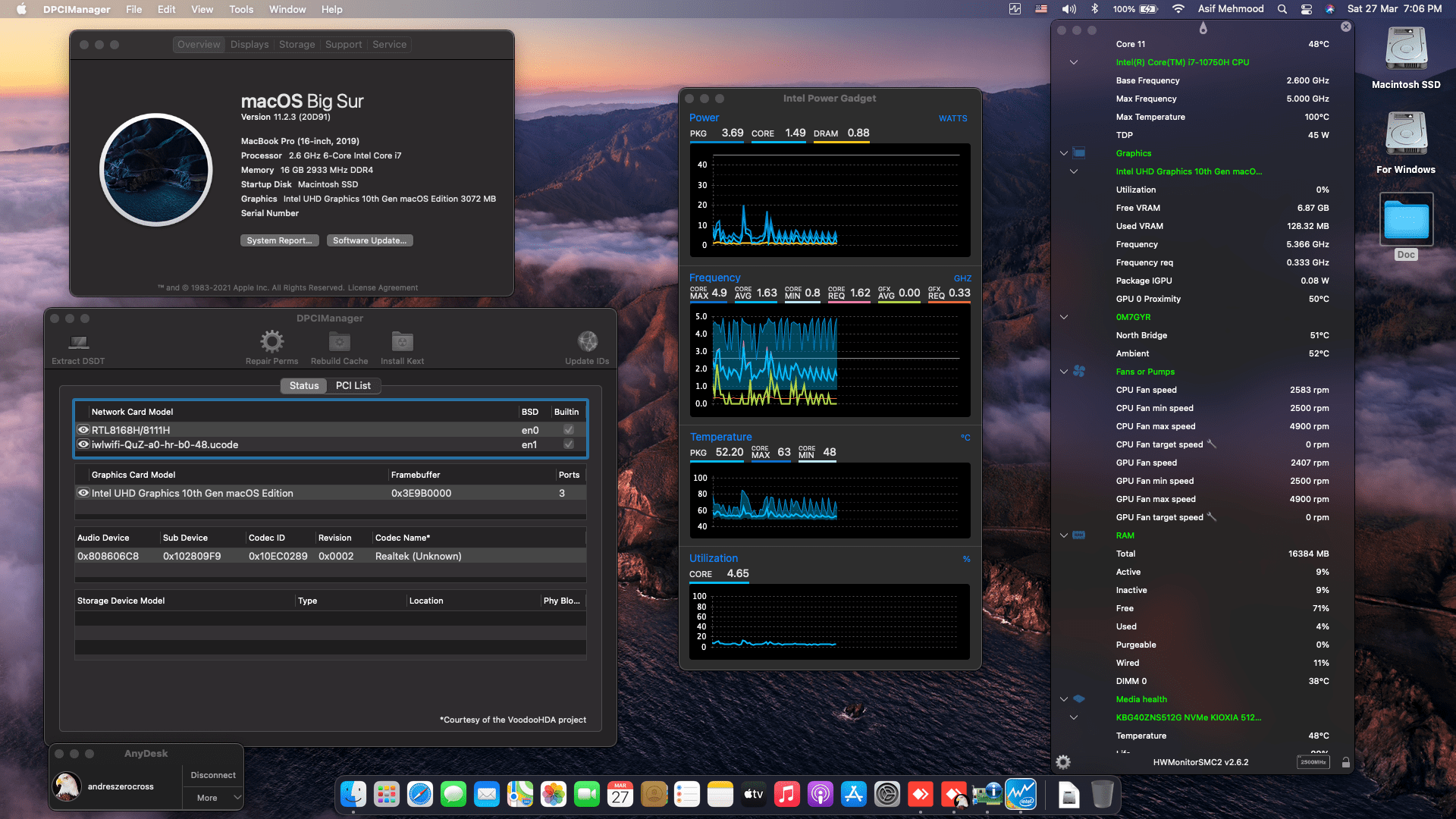Open Intel Power Gadget from the dock
This screenshot has height=819, width=1456.
tap(1021, 794)
